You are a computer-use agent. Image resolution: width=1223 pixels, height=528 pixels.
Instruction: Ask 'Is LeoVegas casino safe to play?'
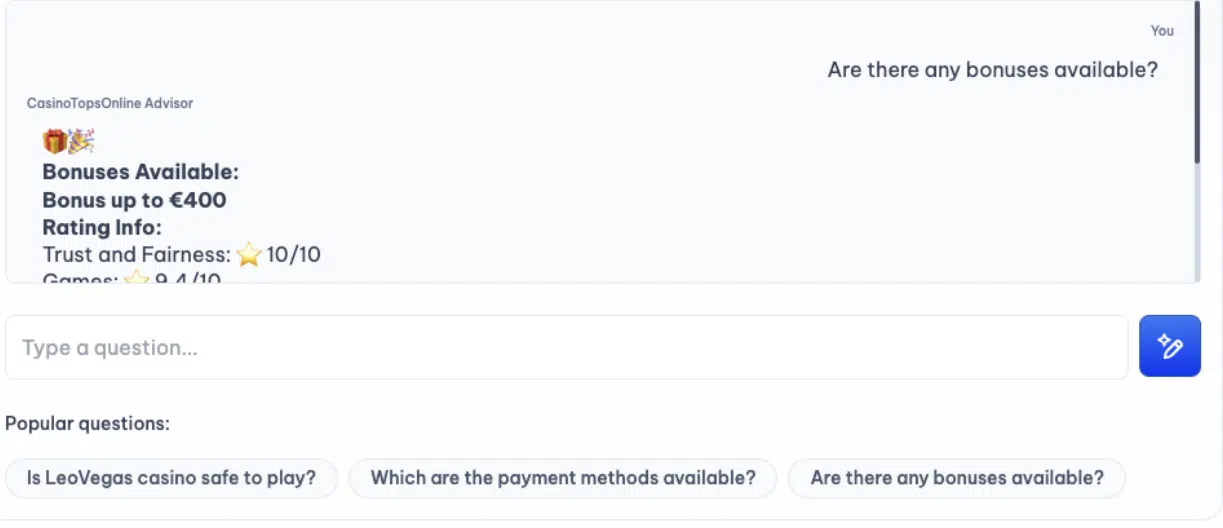(172, 478)
